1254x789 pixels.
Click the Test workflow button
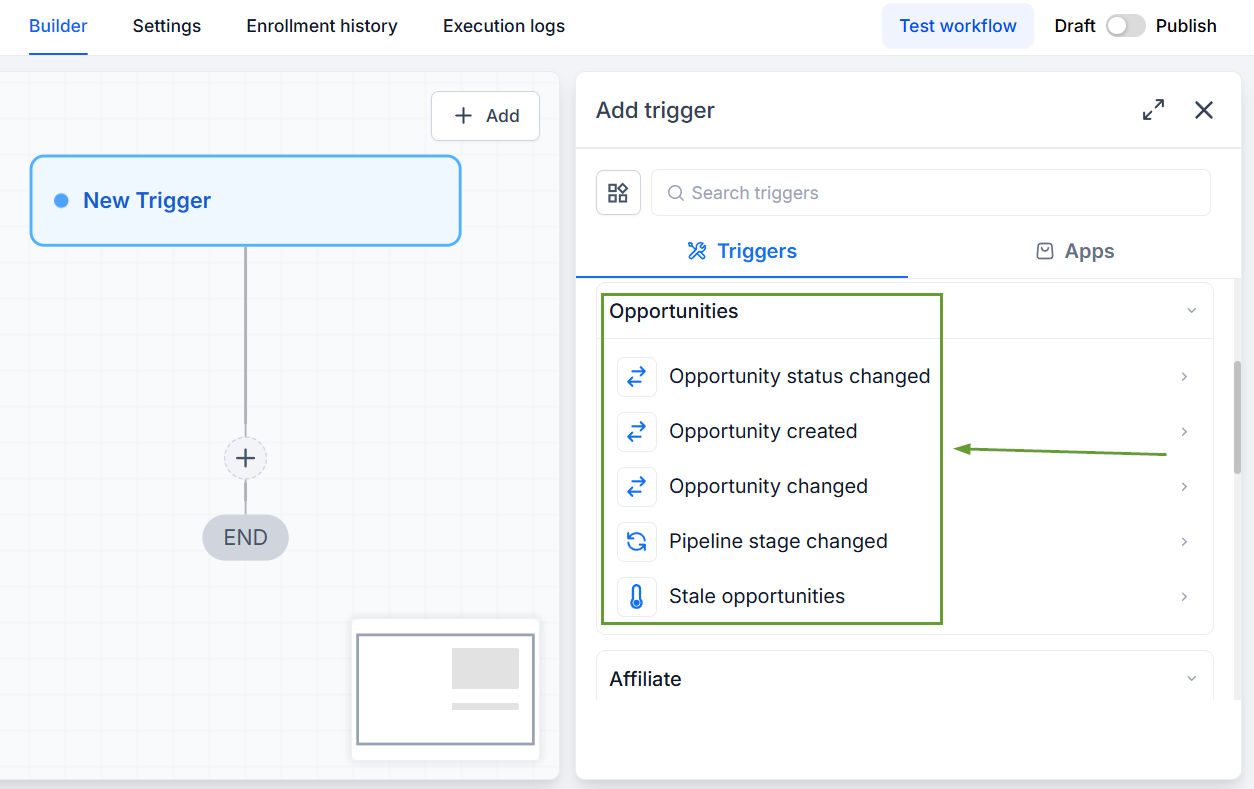pyautogui.click(x=958, y=26)
